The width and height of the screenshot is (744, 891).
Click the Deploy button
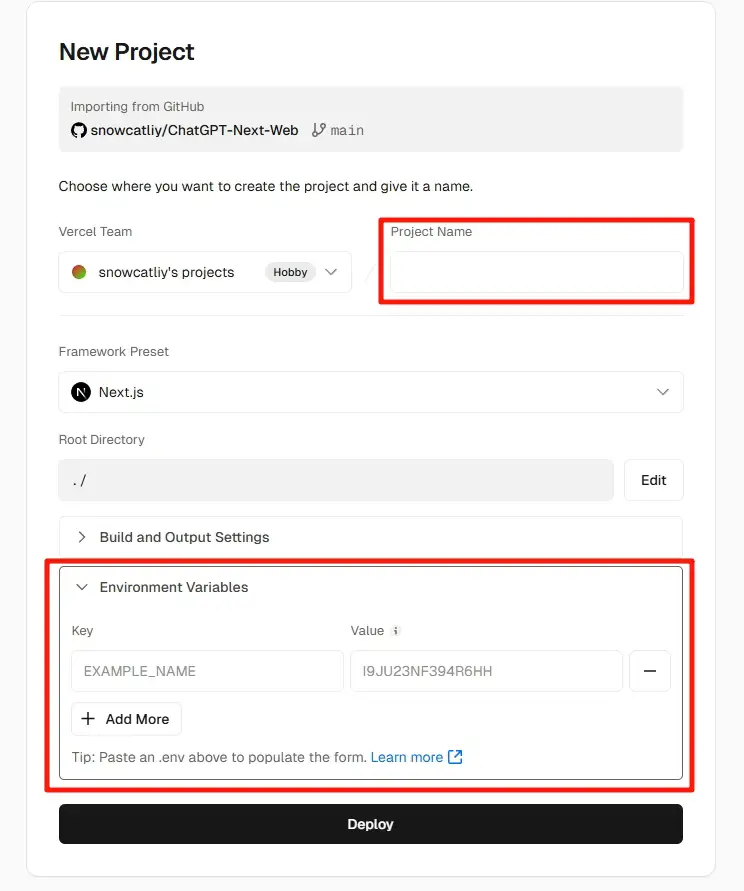click(x=371, y=824)
